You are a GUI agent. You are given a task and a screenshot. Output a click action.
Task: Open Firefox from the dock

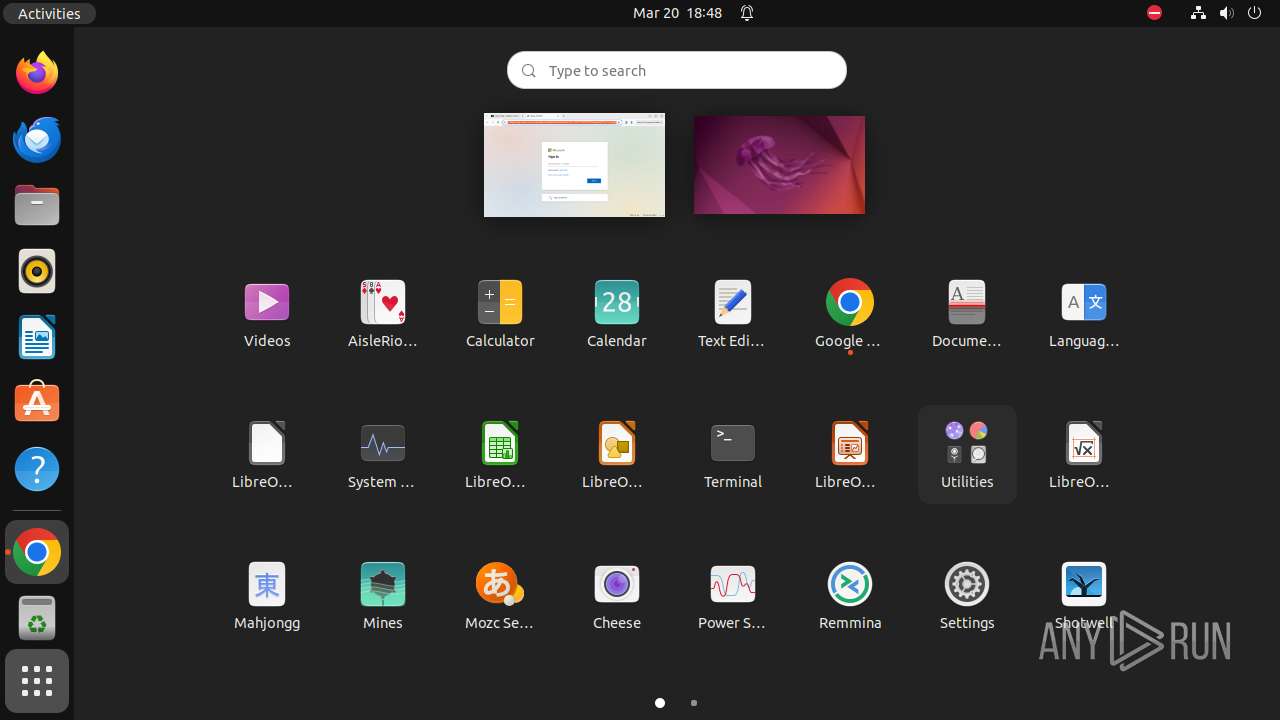coord(37,73)
